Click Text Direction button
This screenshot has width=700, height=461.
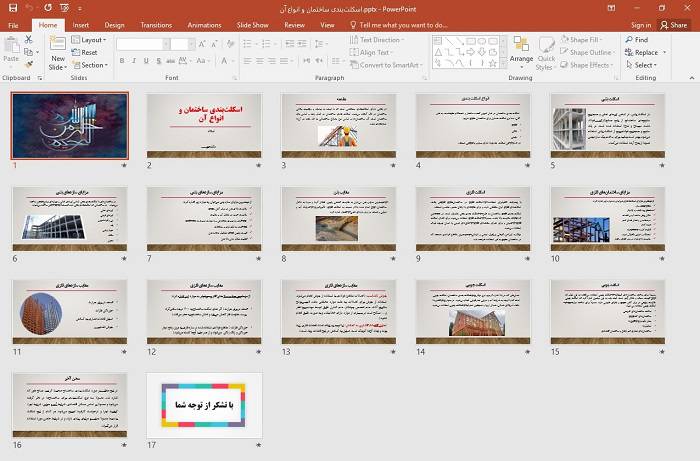coord(376,40)
